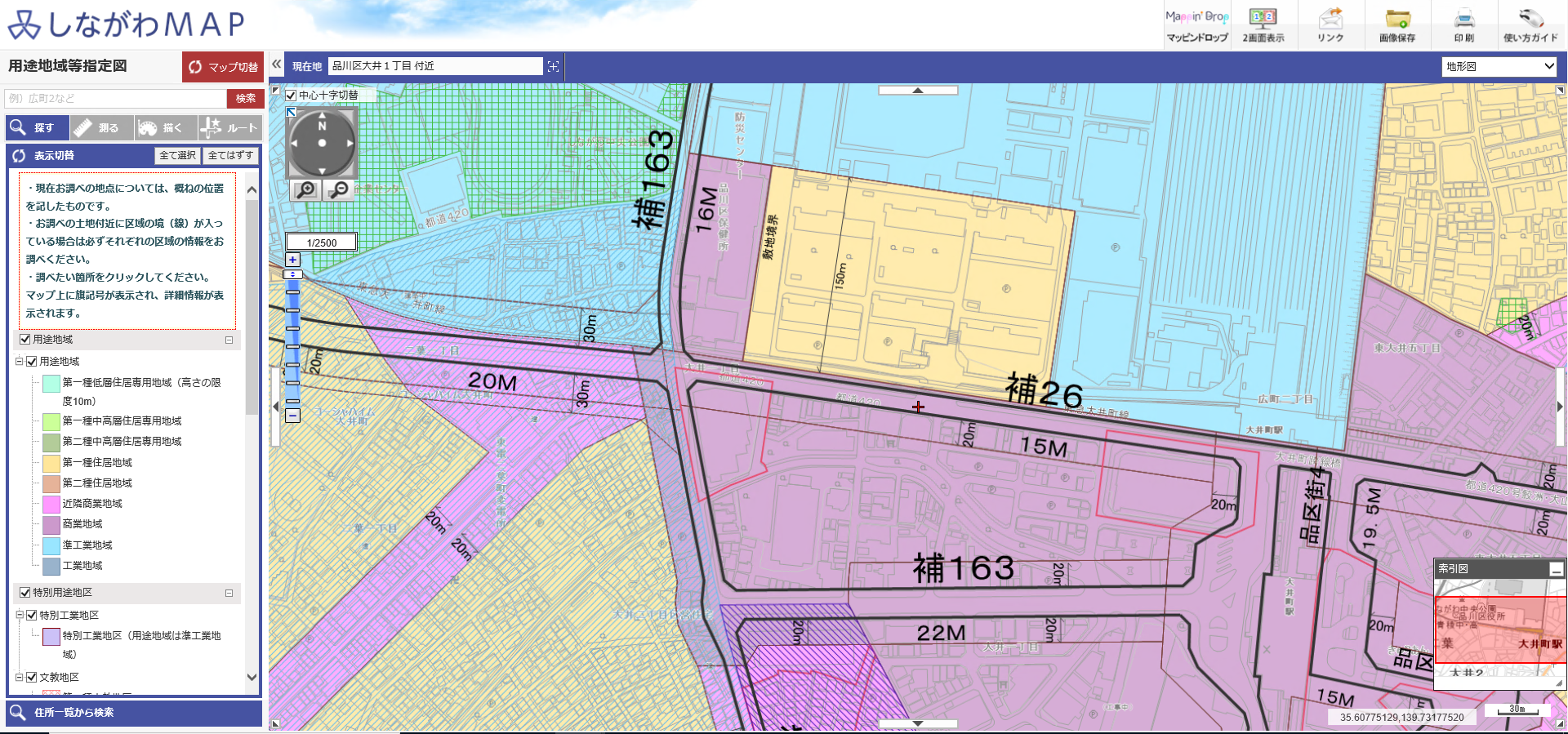Screen dimensions: 1568x734
Task: Click the リンク link icon
Action: click(1330, 25)
